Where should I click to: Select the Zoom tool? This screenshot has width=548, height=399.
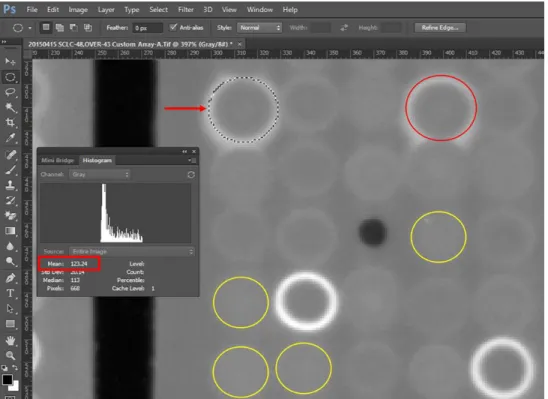(10, 356)
